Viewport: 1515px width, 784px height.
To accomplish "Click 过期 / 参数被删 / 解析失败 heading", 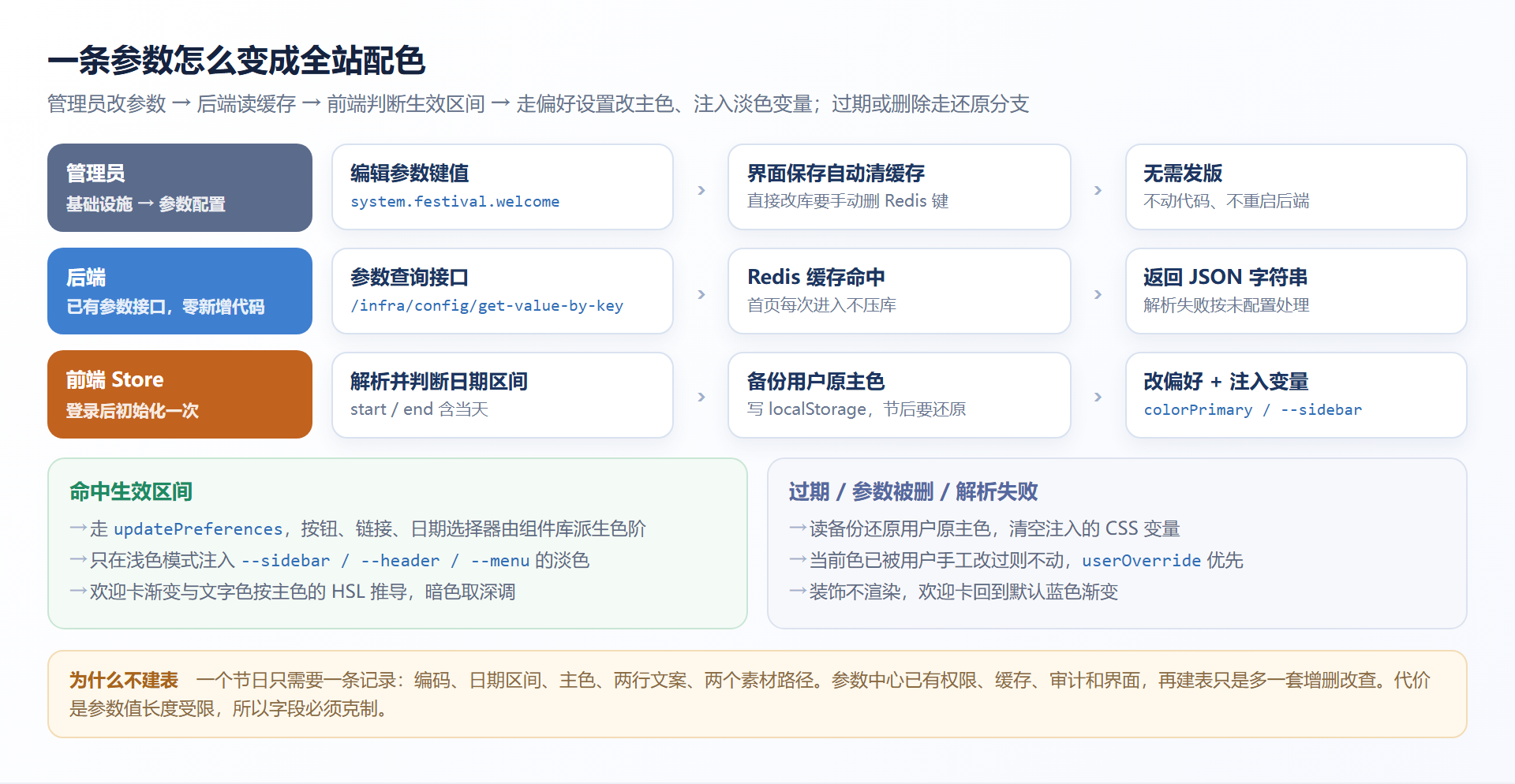I will click(913, 491).
